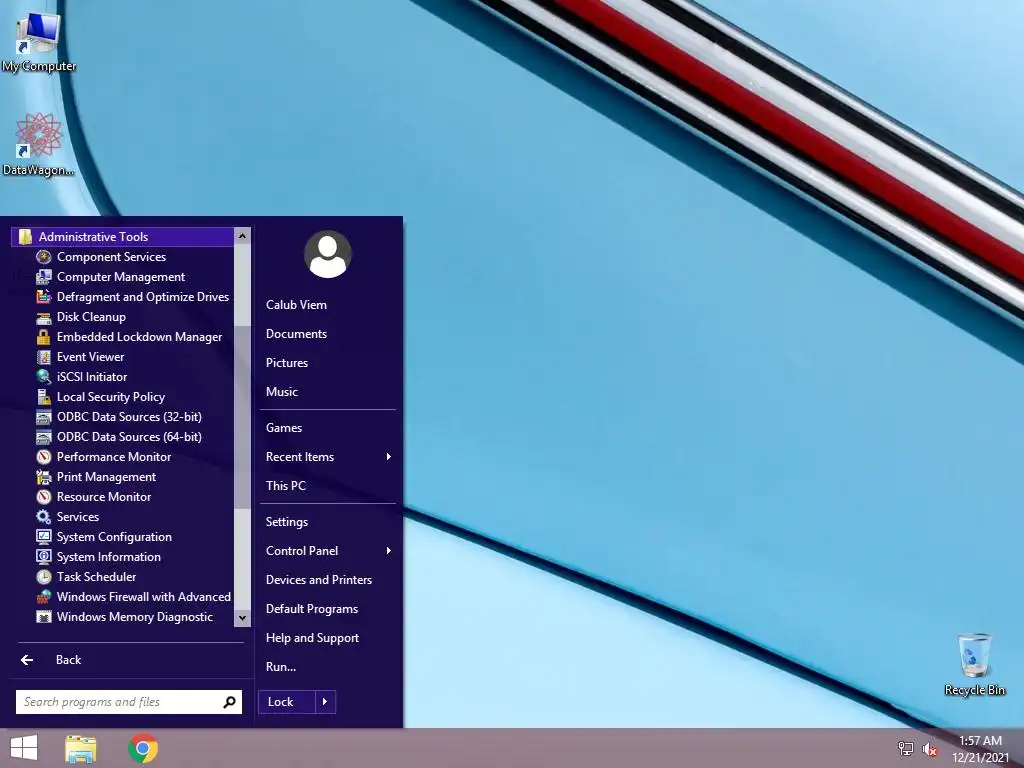Open network status tray icon
The height and width of the screenshot is (768, 1024).
[906, 749]
